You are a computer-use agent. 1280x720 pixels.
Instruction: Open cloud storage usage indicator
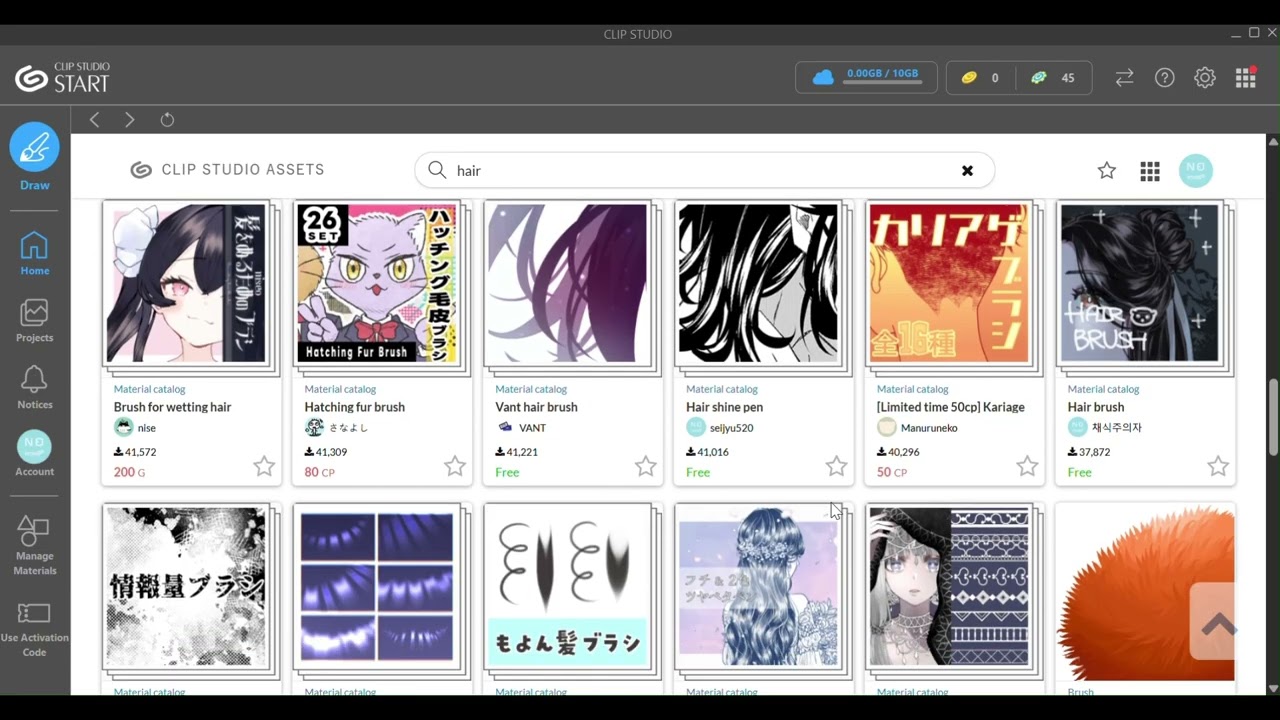pos(866,77)
